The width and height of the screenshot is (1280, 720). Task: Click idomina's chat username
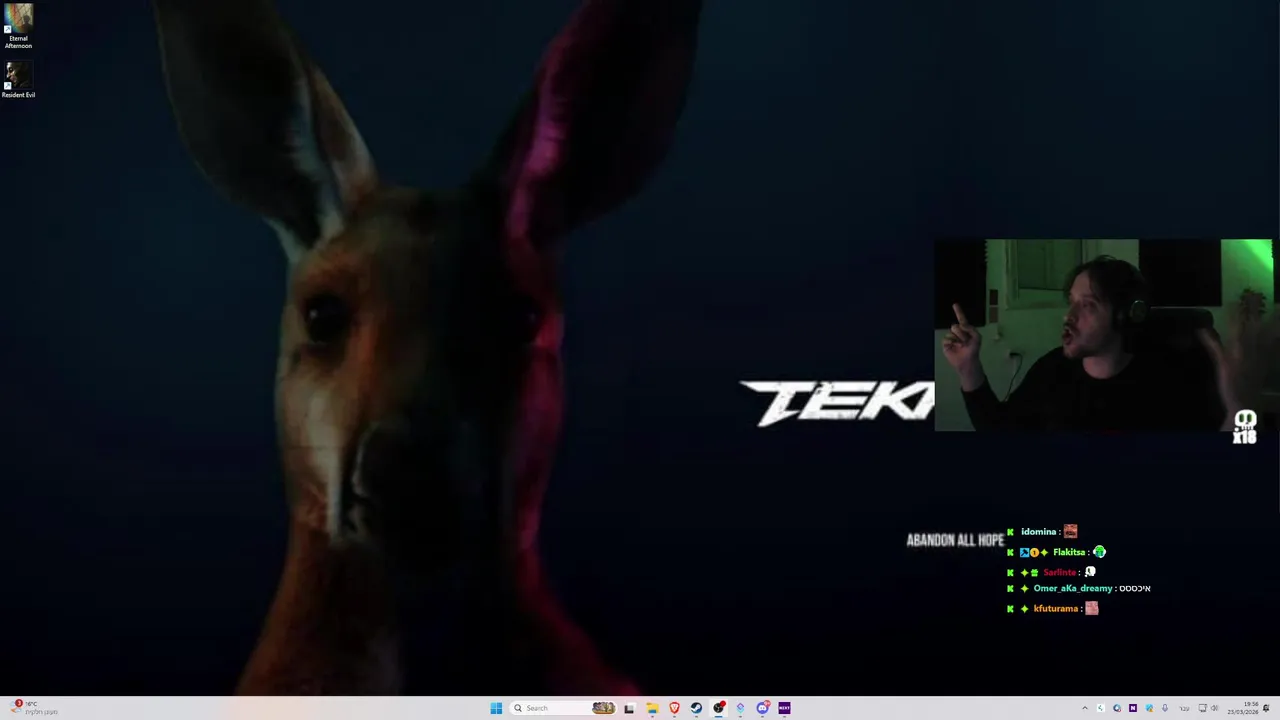coord(1038,532)
